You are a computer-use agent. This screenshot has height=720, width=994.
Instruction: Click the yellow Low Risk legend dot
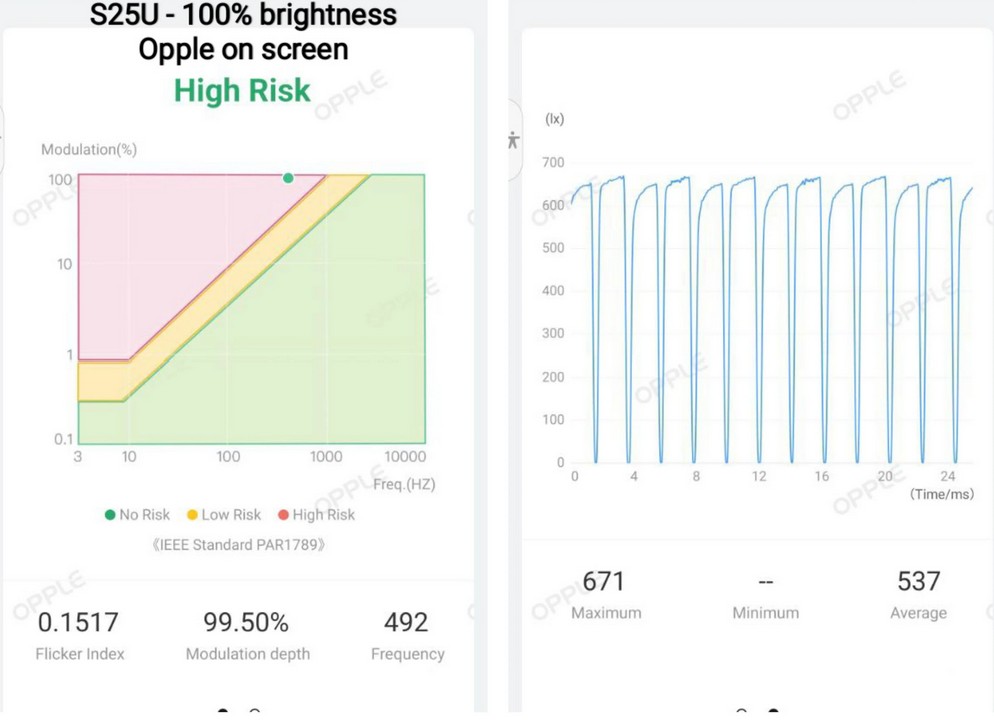tap(192, 515)
